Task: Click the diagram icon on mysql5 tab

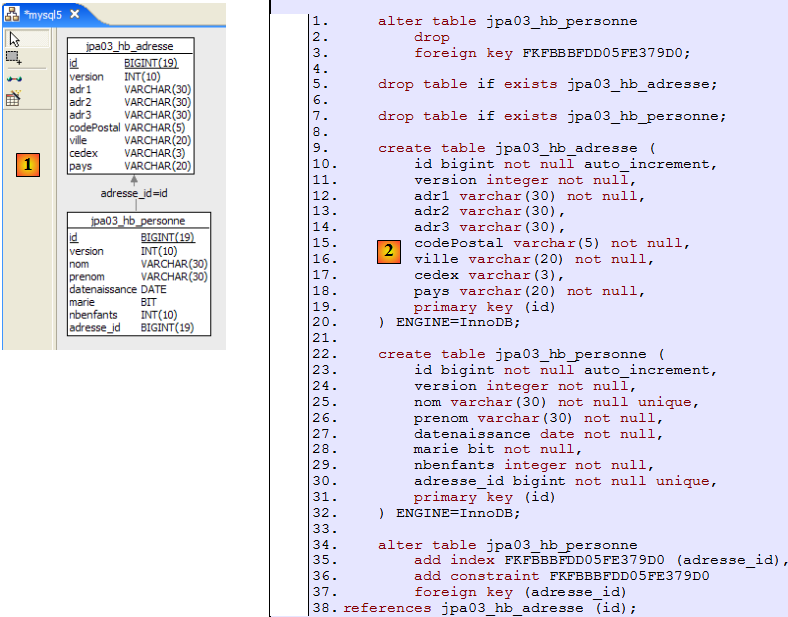Action: pos(13,13)
